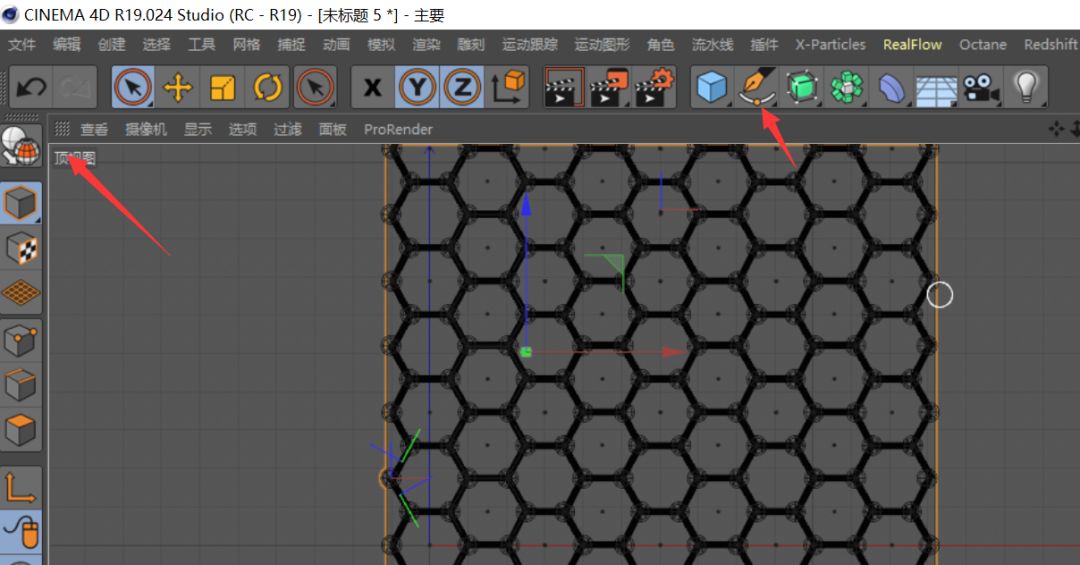Click the Floor environment icon
The image size is (1080, 565).
click(936, 88)
